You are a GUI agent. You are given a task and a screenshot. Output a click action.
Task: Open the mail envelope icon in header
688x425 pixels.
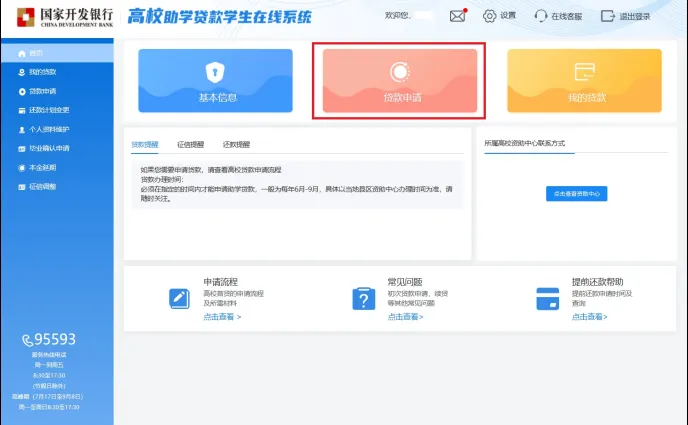pos(458,16)
